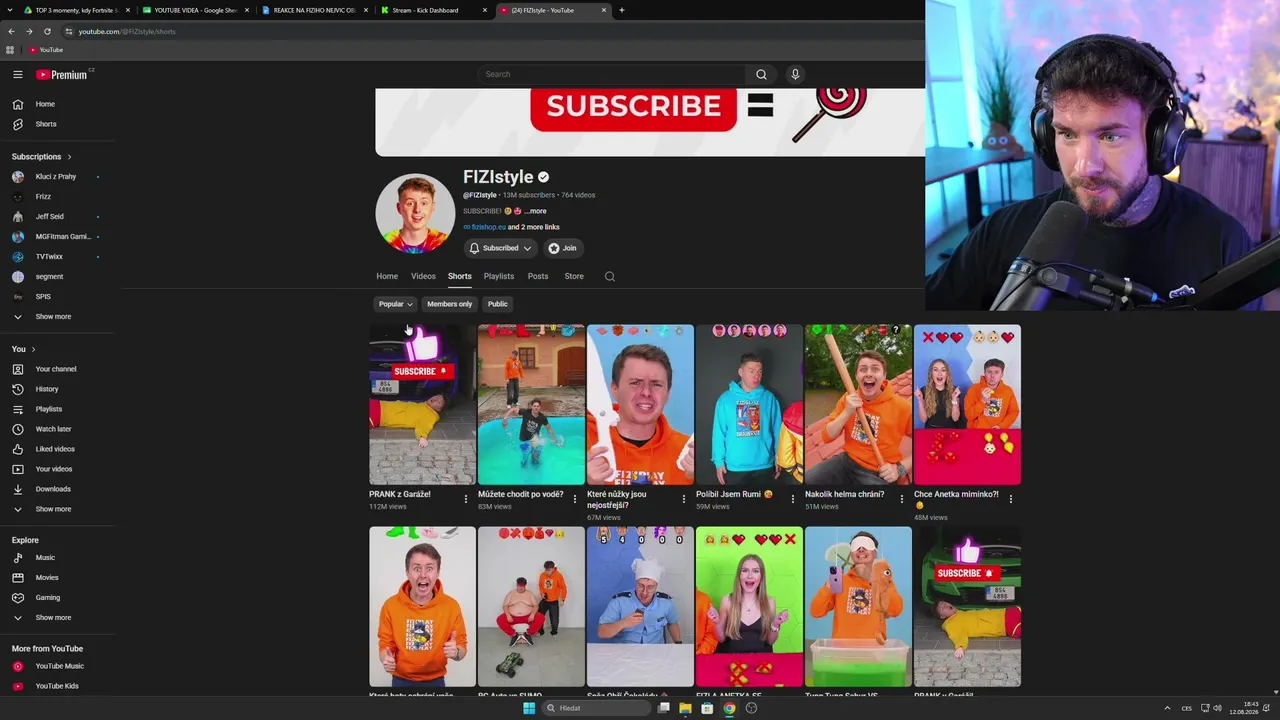Expand the channel description with ...more
The height and width of the screenshot is (720, 1280).
535,211
